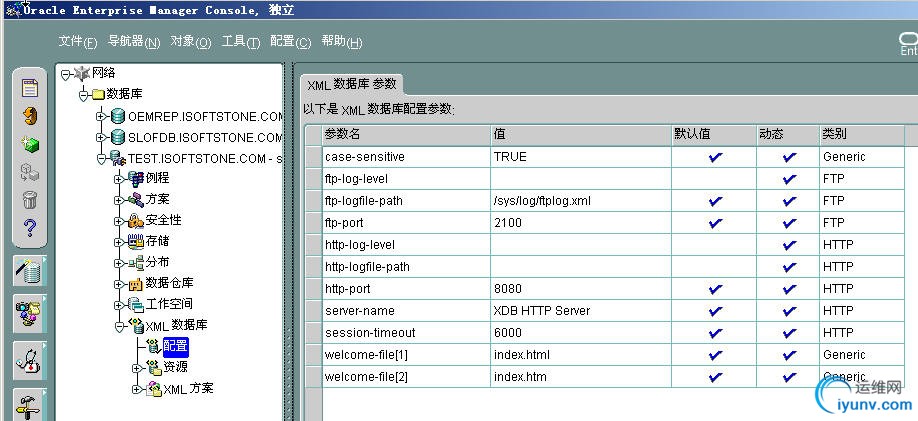Open the 导航器(N) menu

click(134, 42)
